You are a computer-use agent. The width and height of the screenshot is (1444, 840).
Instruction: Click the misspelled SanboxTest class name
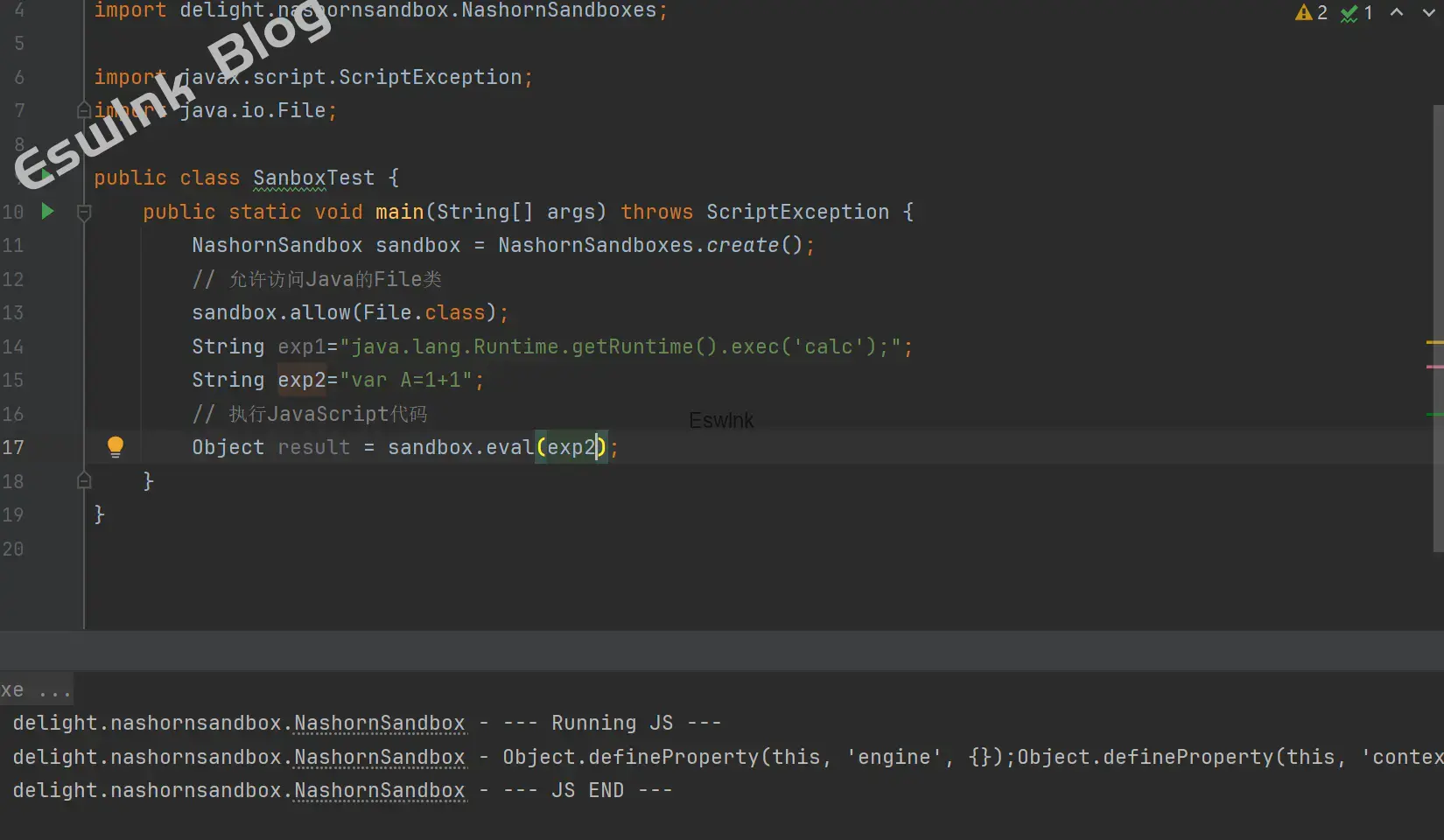tap(313, 178)
